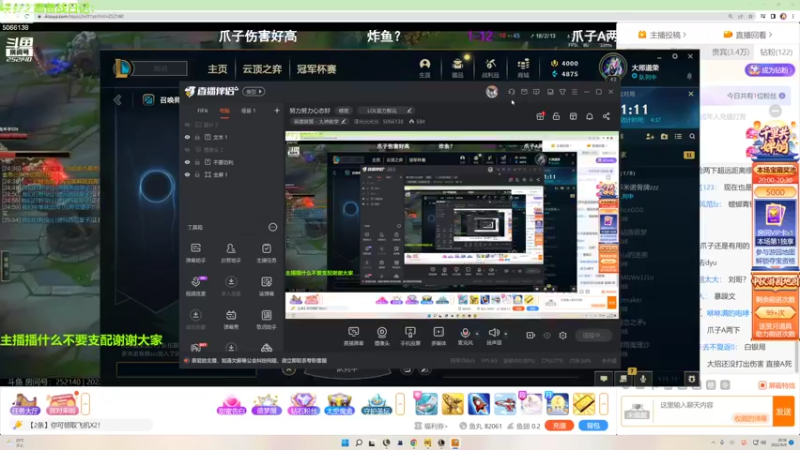Open the settings gear in stream controls
Screen dimensions: 800x450
click(563, 335)
